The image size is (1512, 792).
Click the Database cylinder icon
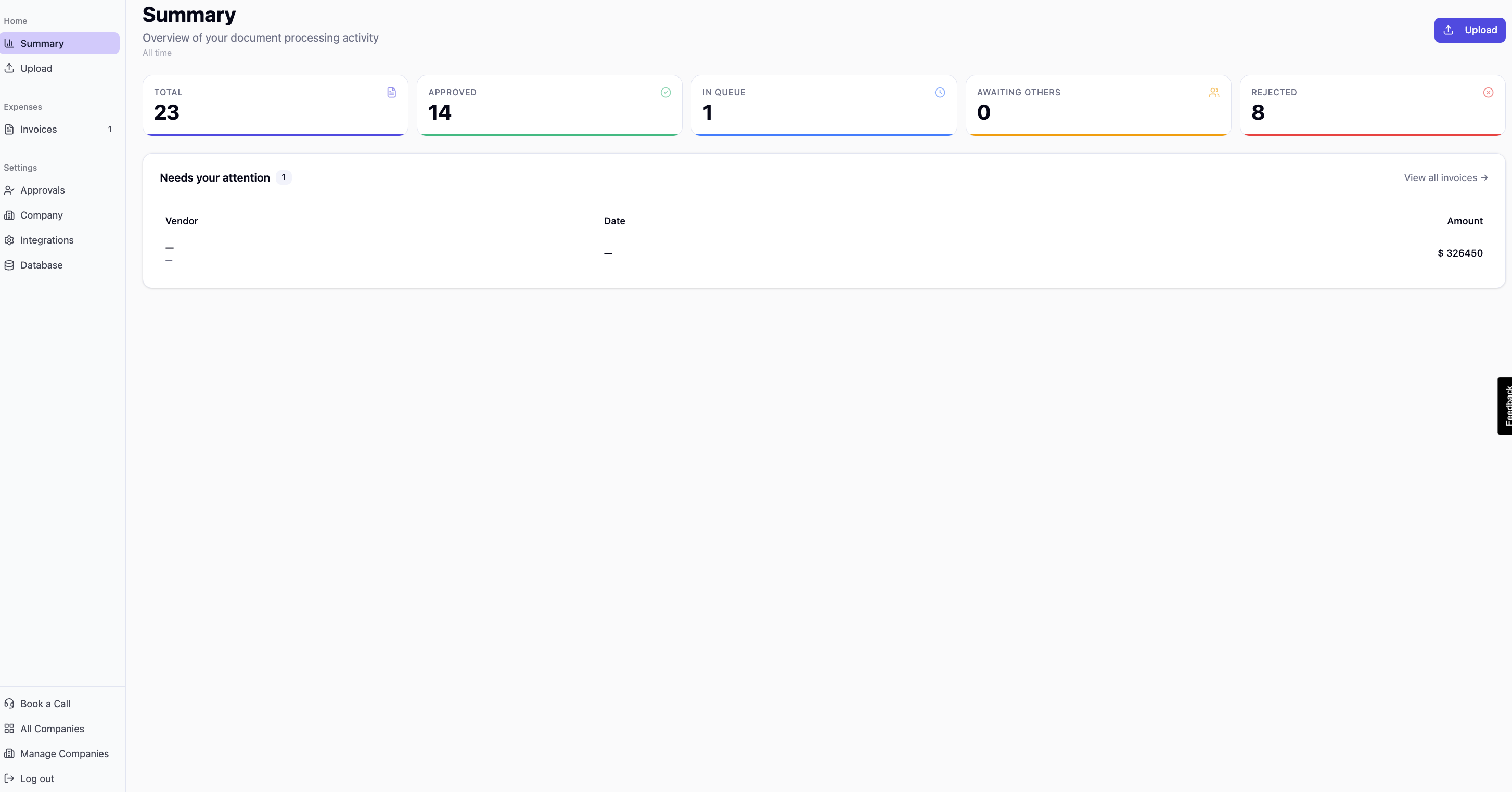[x=9, y=265]
